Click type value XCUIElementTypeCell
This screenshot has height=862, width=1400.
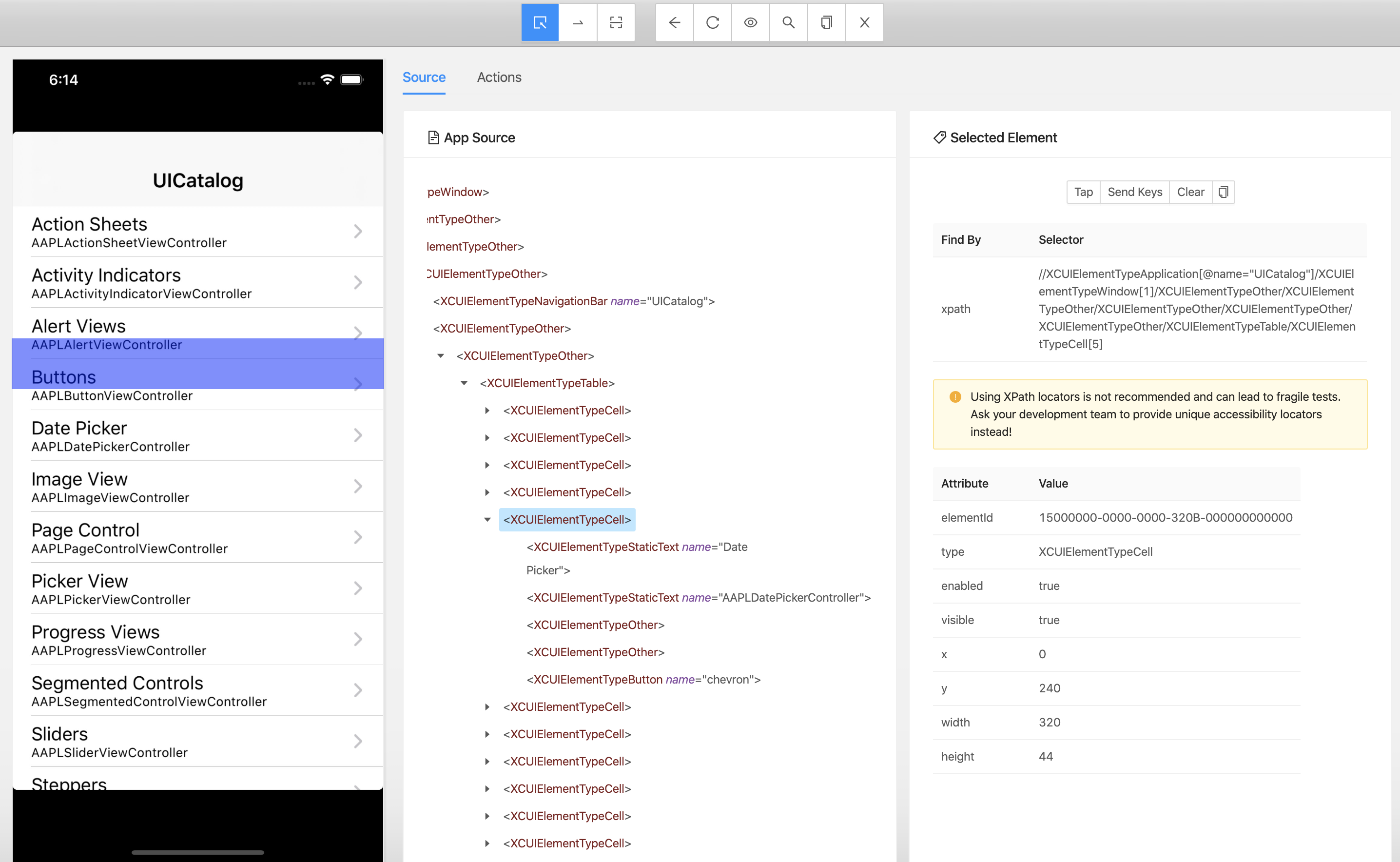tap(1095, 552)
